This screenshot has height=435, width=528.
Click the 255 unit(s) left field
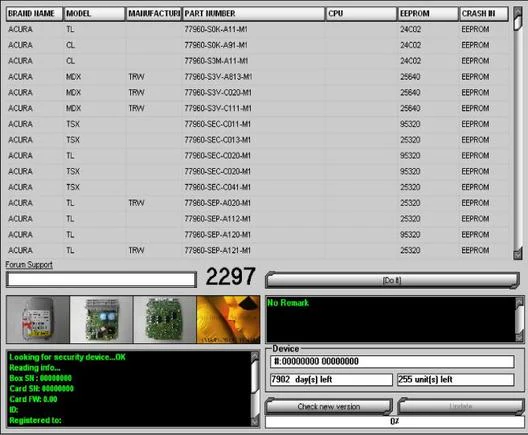[456, 379]
